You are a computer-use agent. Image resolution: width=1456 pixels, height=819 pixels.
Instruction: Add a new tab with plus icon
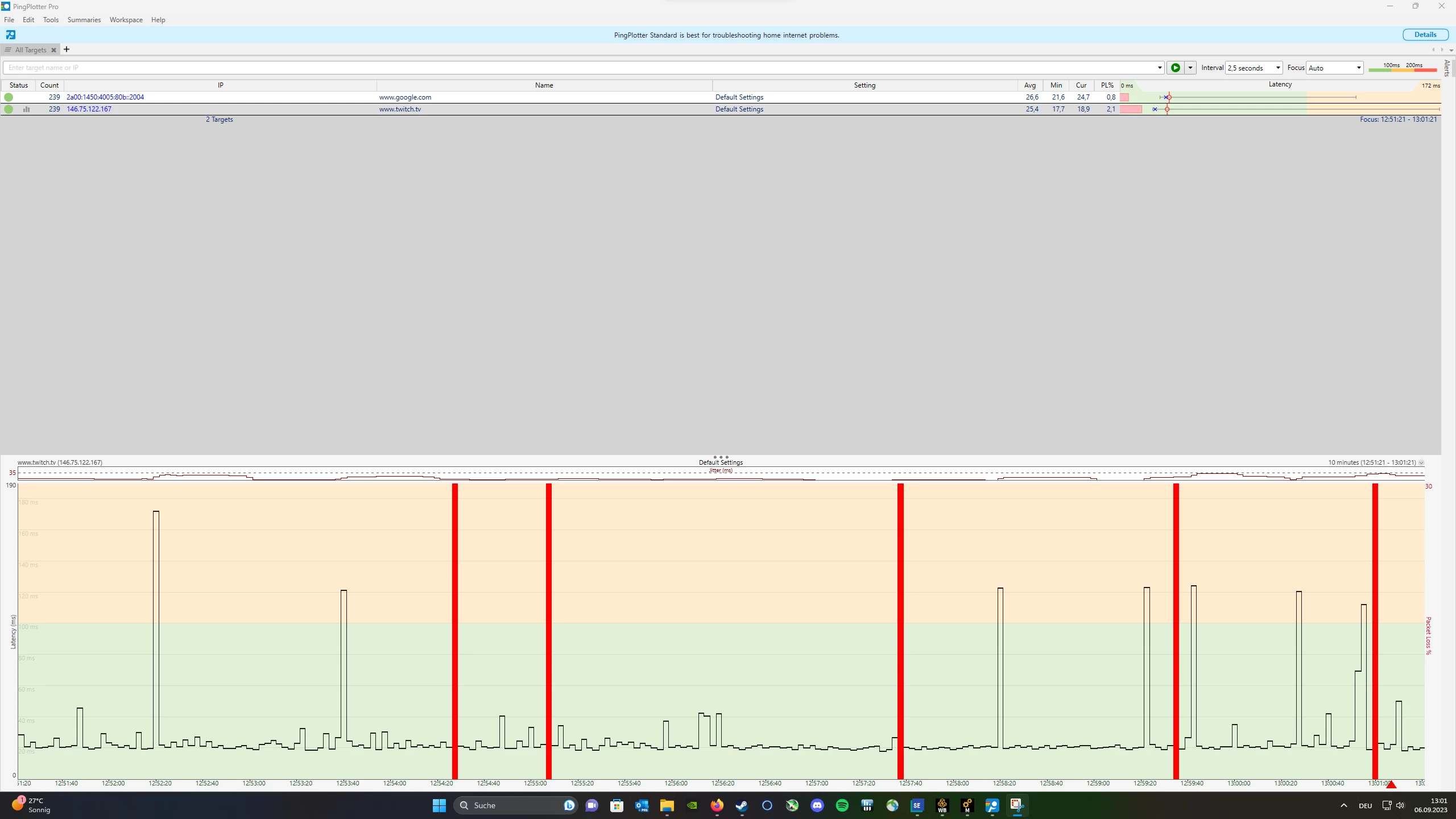click(67, 49)
